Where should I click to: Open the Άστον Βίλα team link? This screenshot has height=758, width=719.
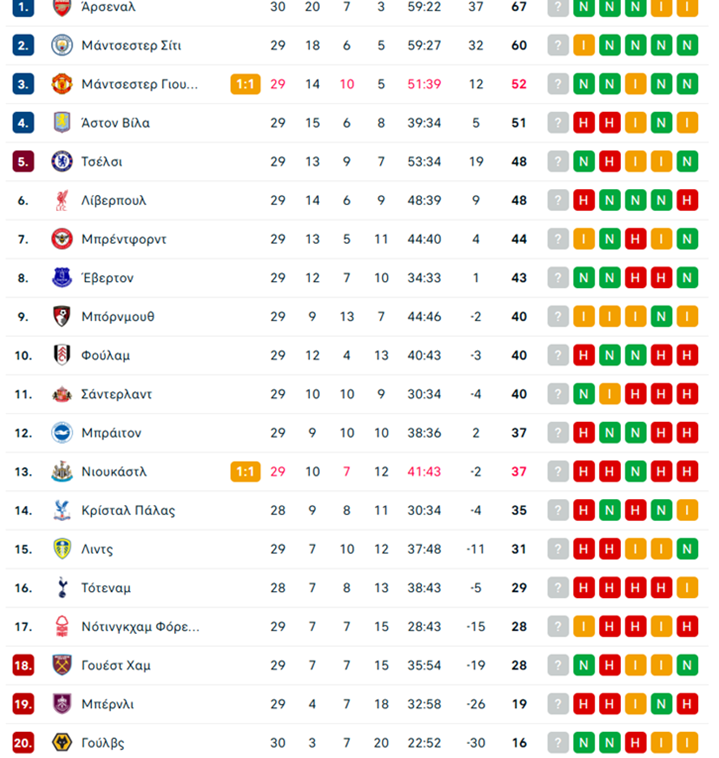[x=116, y=123]
